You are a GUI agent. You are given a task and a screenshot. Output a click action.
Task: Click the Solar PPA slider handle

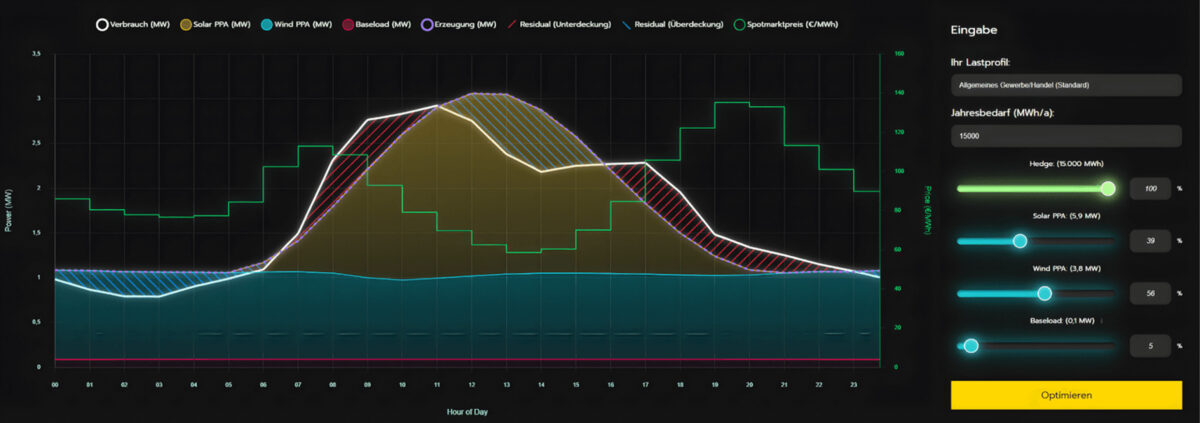1020,241
